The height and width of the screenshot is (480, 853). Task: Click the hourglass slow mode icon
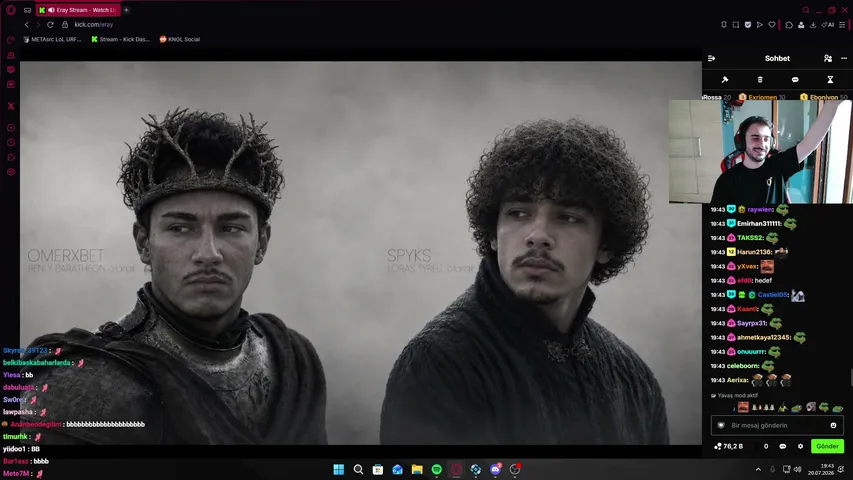(830, 79)
